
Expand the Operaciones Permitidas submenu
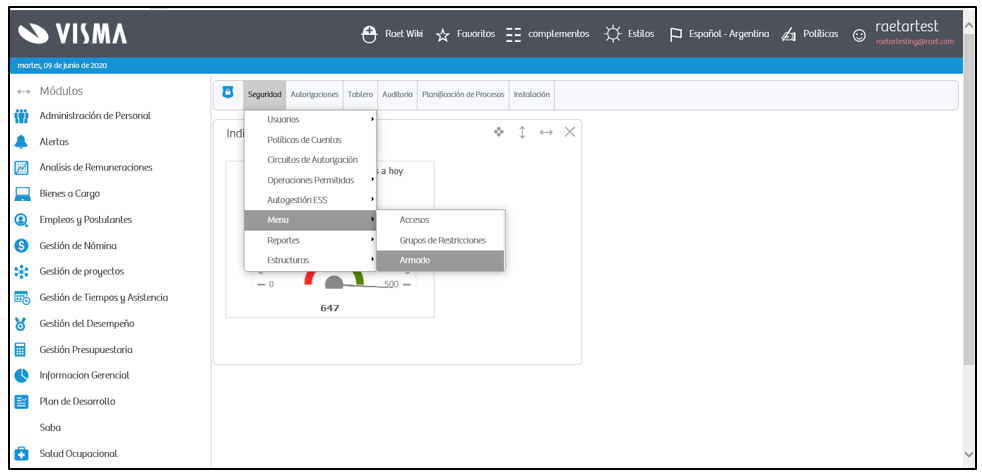click(x=310, y=180)
